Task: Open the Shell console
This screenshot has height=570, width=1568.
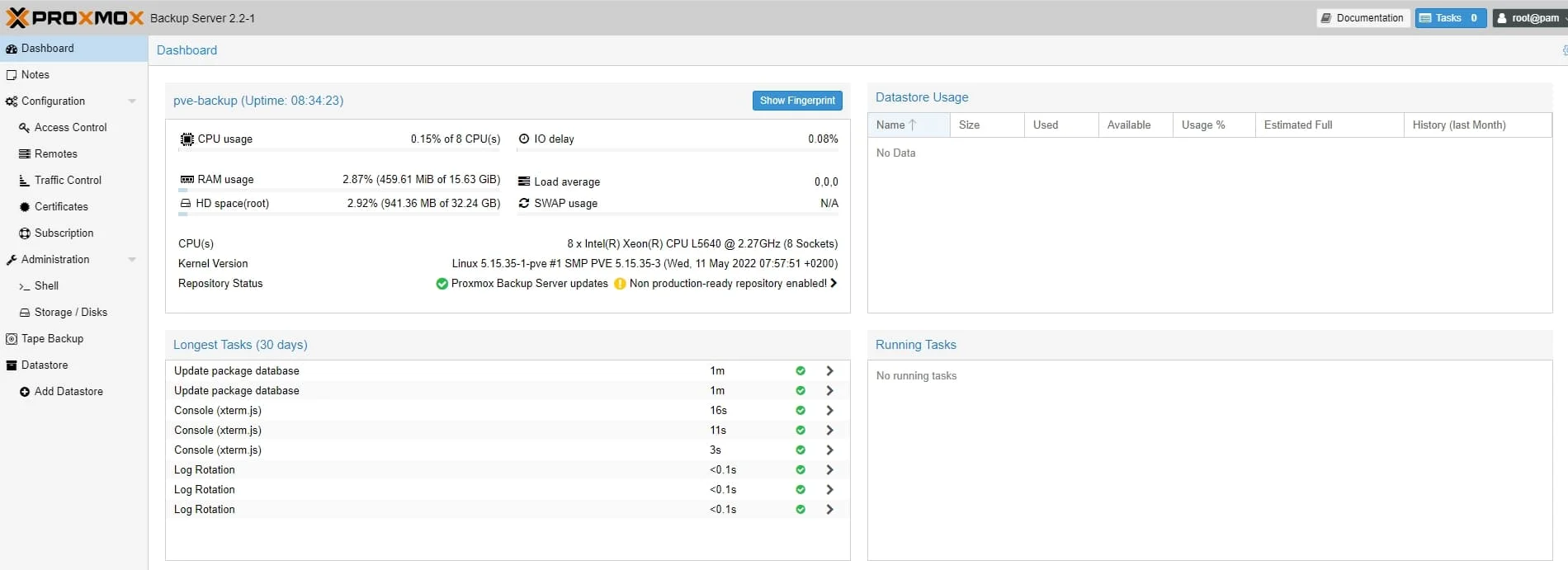Action: (x=73, y=285)
